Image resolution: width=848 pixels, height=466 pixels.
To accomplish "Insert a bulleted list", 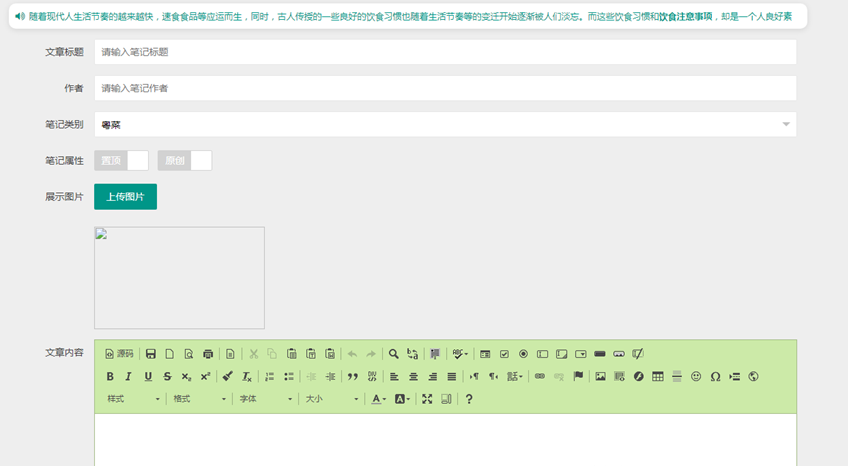I will coord(289,377).
